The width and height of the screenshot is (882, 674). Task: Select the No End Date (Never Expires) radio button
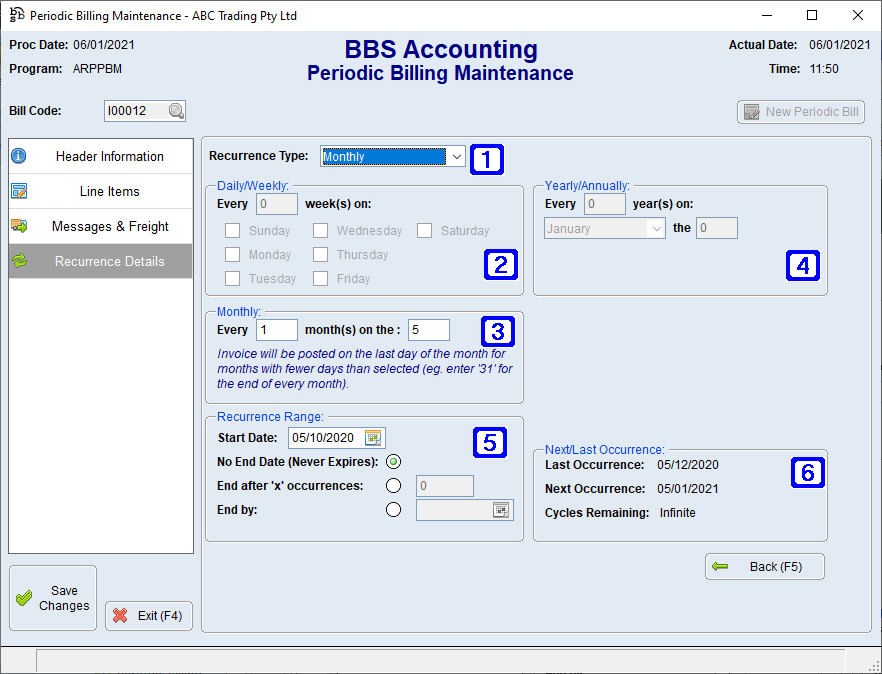coord(394,461)
